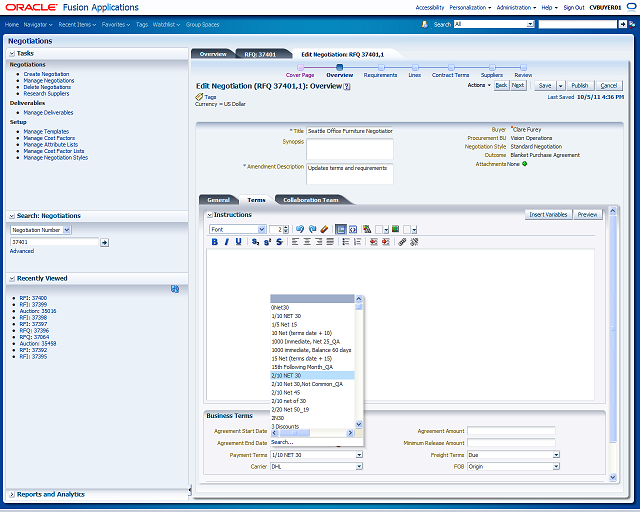Click the indent icon
Viewport: 640px width, 512px height.
(x=386, y=242)
